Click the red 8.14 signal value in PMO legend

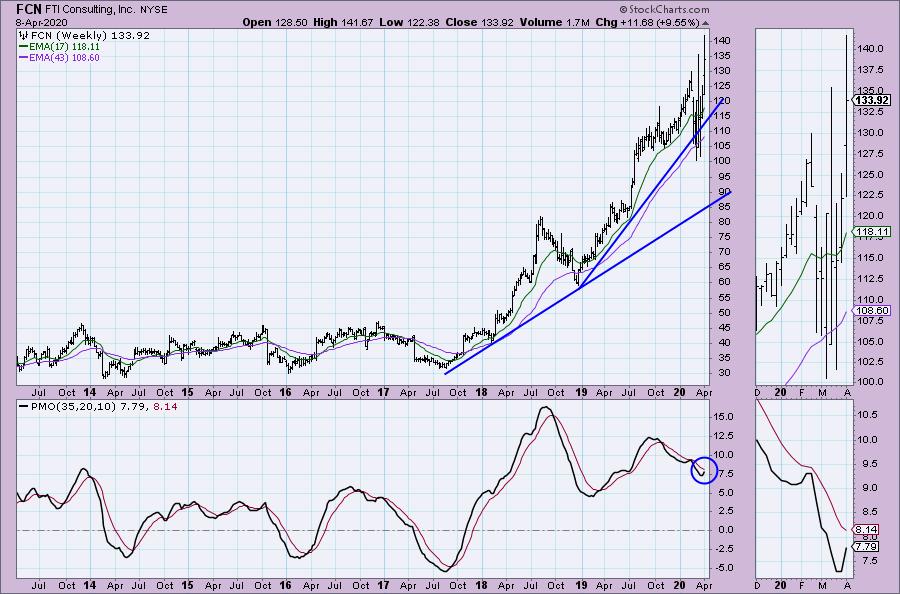(165, 406)
